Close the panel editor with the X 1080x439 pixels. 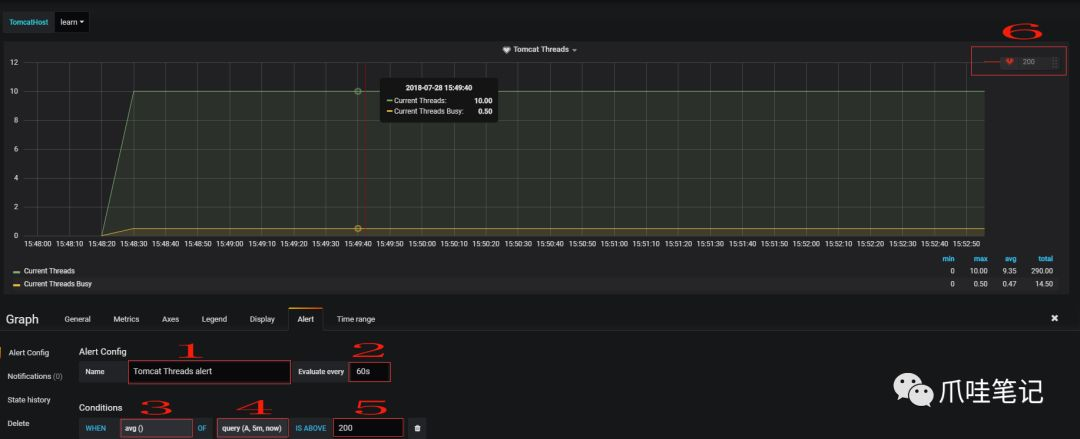pos(1055,318)
